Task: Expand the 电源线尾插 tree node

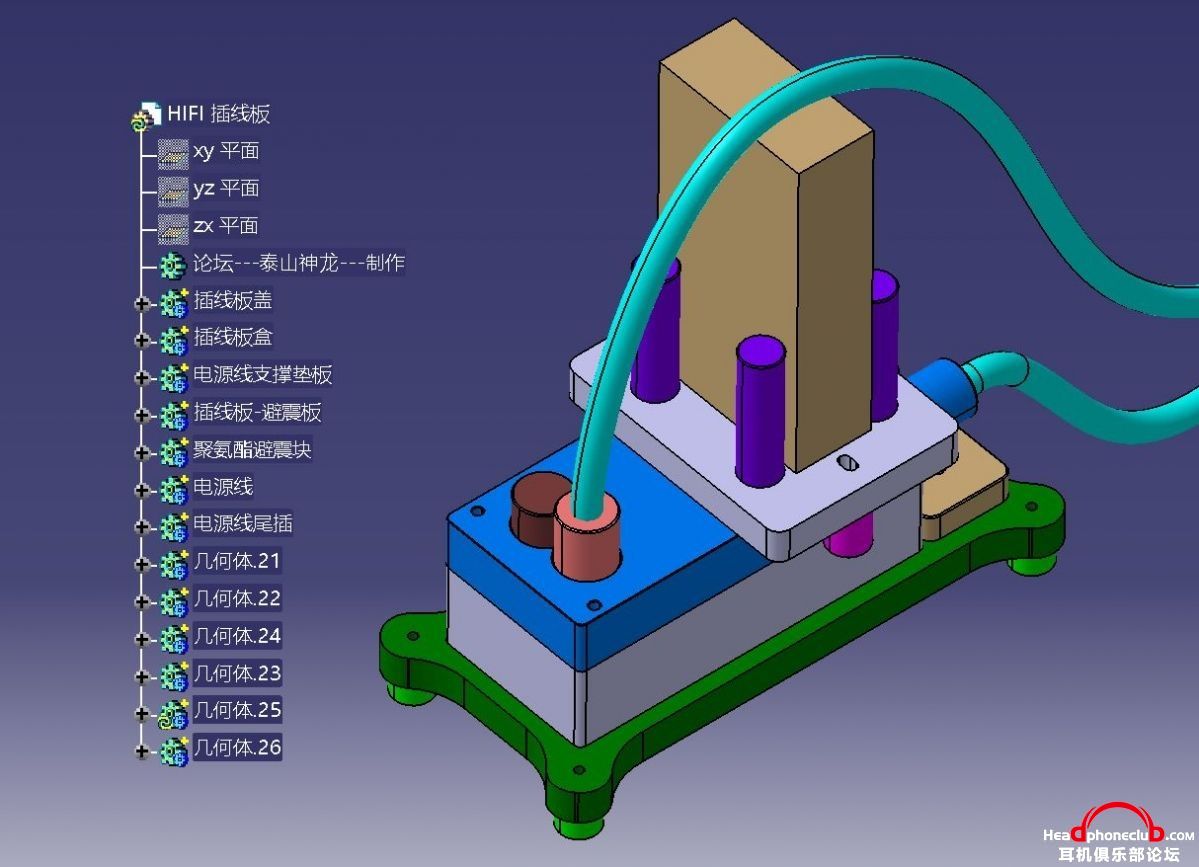Action: (141, 528)
